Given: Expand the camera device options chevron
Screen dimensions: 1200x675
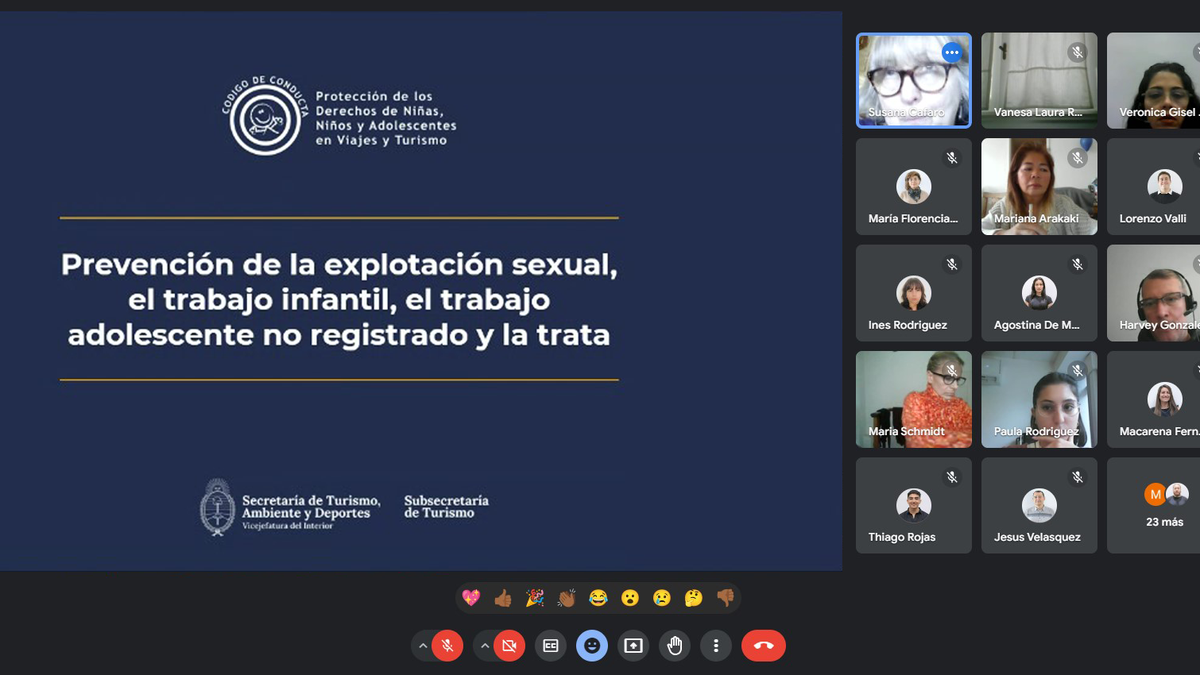Looking at the screenshot, I should (485, 646).
